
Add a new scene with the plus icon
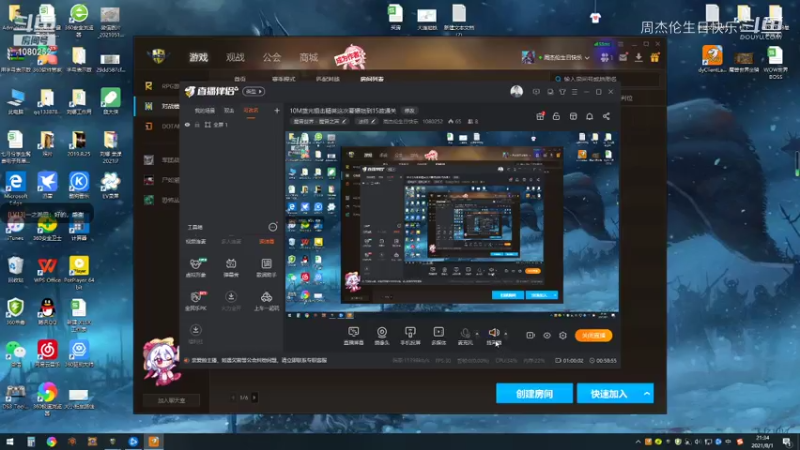point(277,110)
